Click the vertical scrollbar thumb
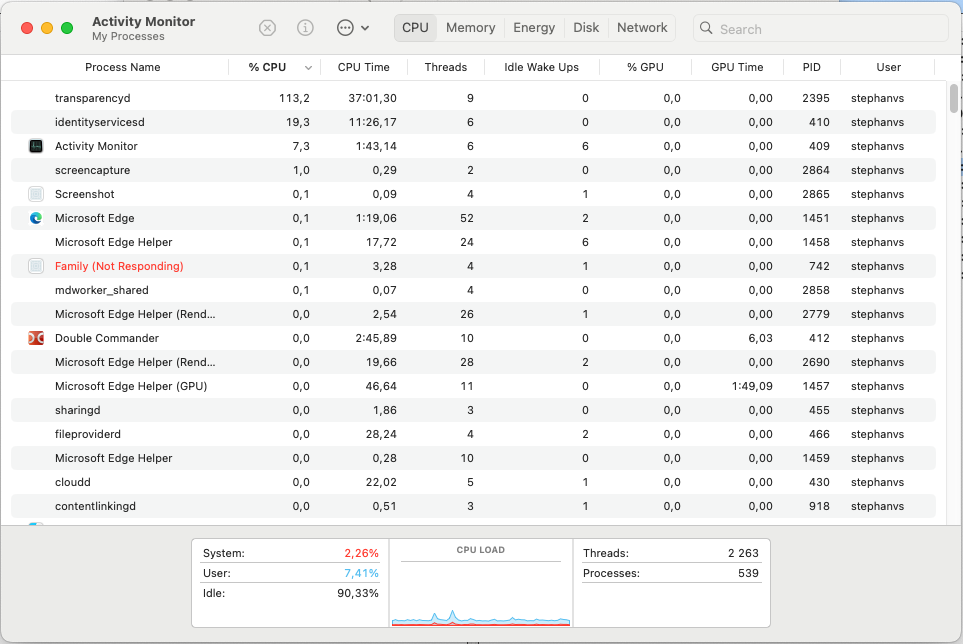Viewport: 963px width, 644px height. (x=954, y=98)
